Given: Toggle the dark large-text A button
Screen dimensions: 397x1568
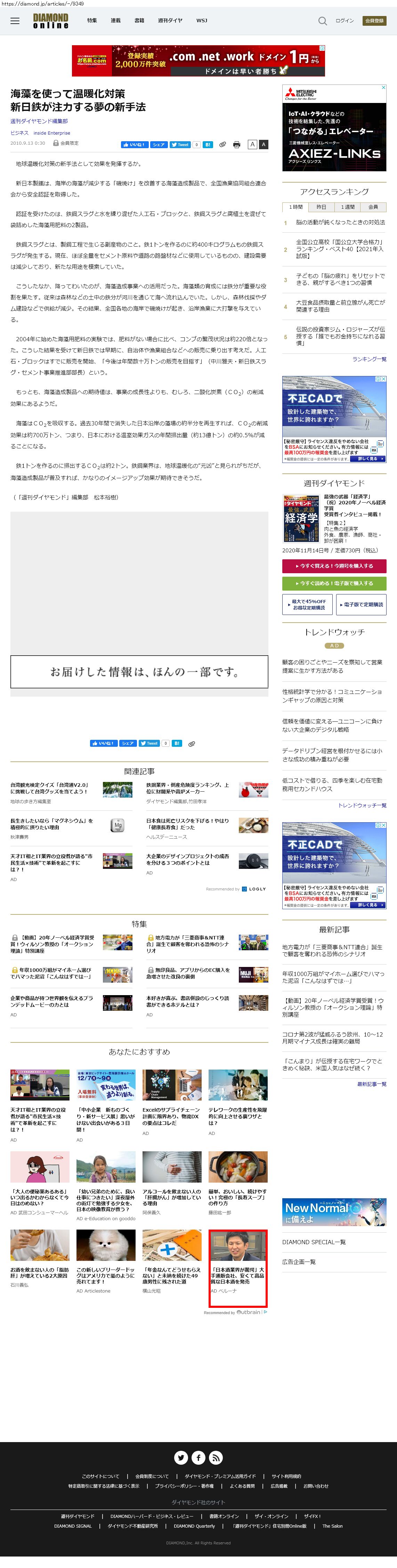Looking at the screenshot, I should click(263, 145).
